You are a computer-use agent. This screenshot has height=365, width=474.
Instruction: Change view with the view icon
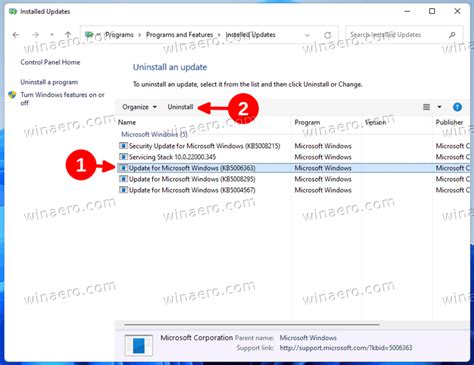coord(426,107)
